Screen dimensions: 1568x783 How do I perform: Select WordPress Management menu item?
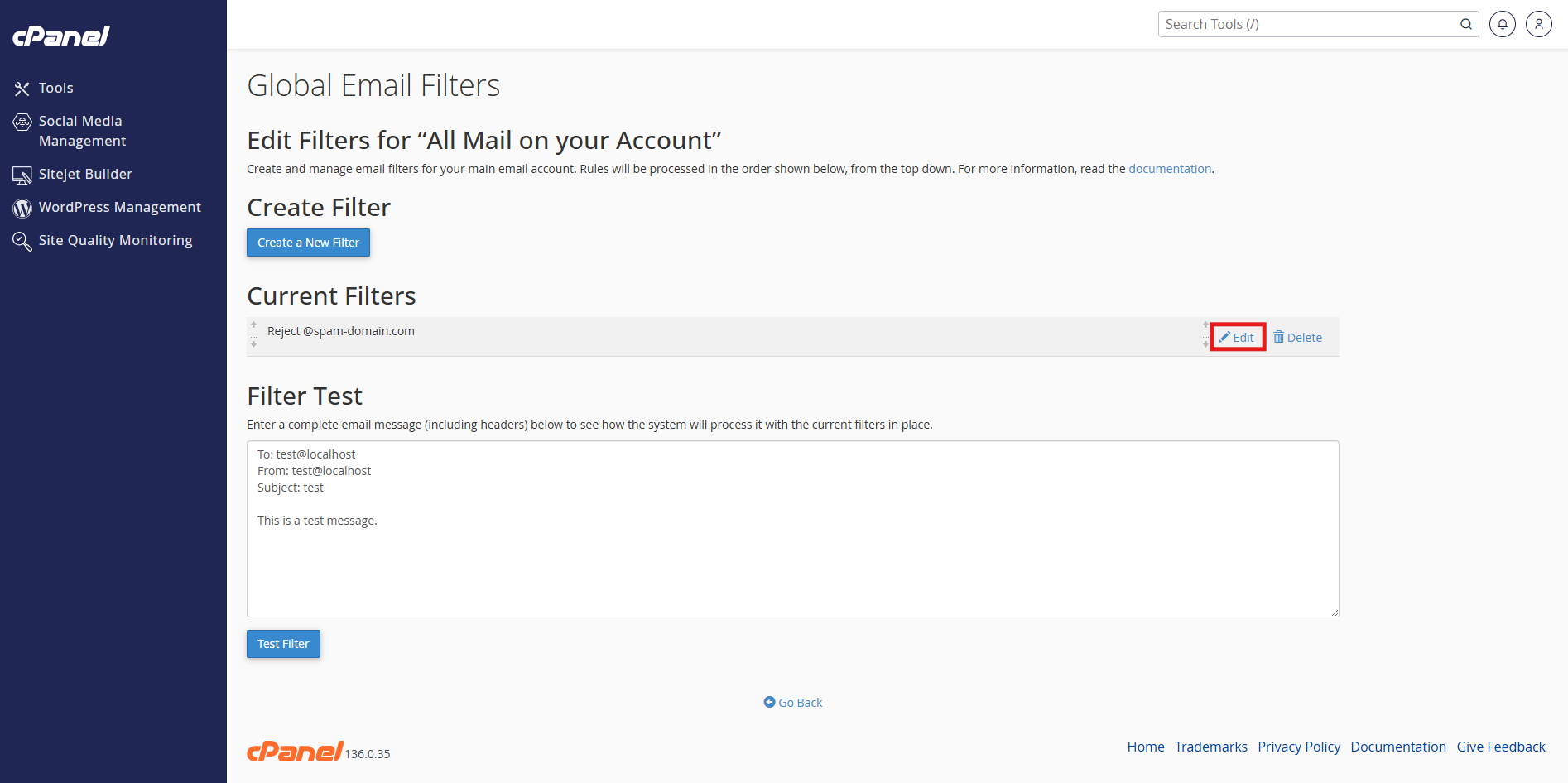[120, 207]
